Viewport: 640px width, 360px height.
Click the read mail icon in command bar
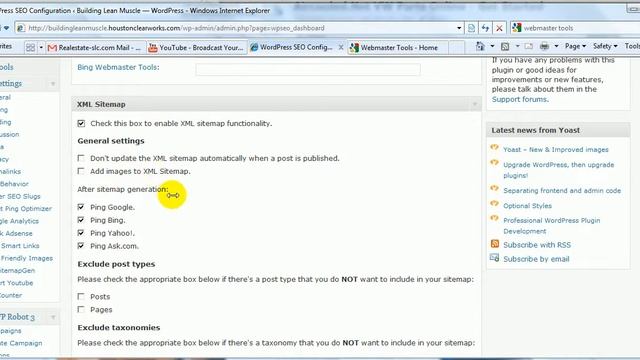pos(529,47)
